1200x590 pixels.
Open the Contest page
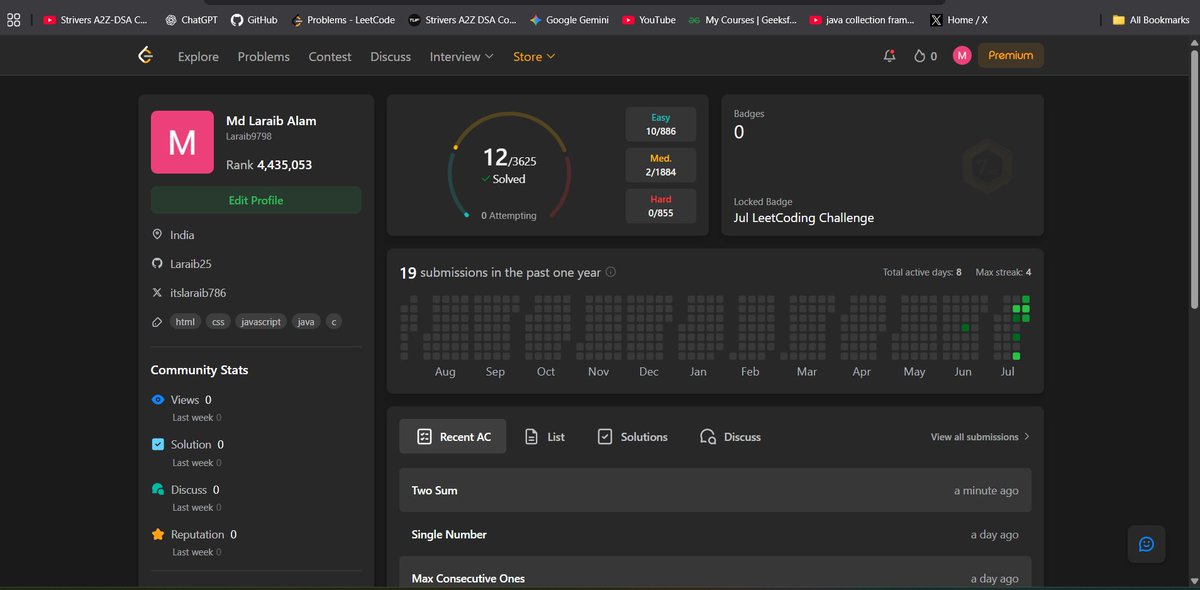pyautogui.click(x=330, y=57)
